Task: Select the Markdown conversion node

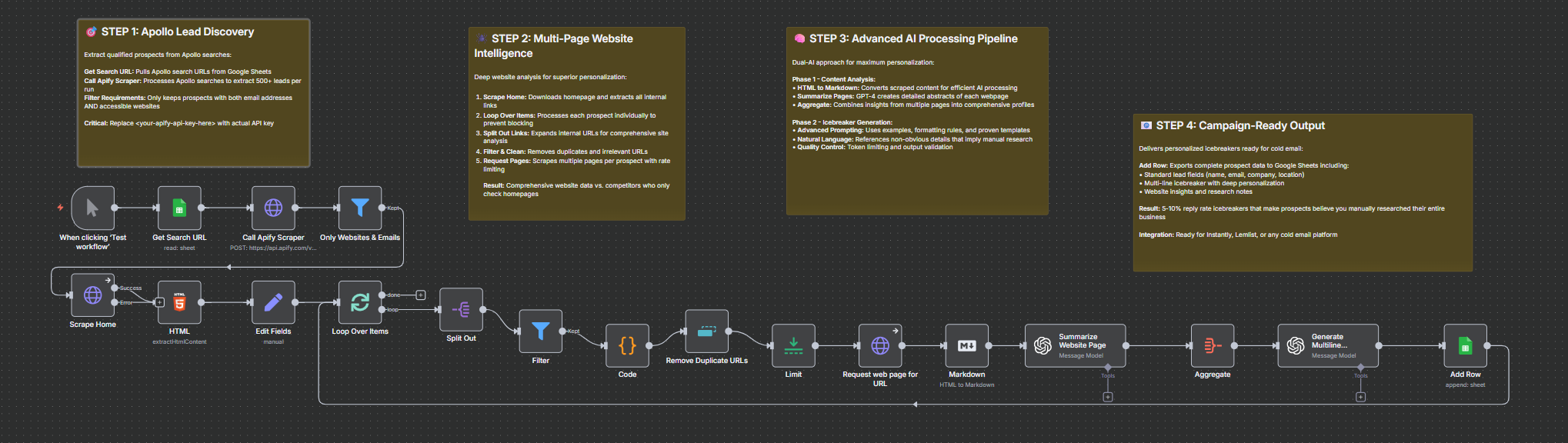Action: click(966, 345)
